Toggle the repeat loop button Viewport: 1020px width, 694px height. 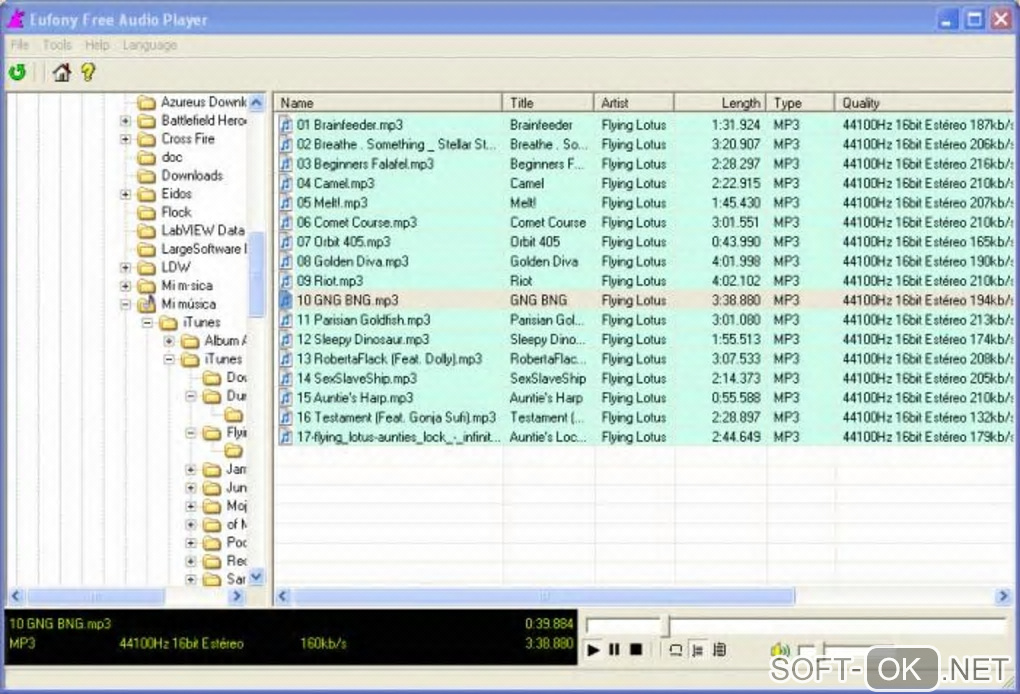[675, 650]
